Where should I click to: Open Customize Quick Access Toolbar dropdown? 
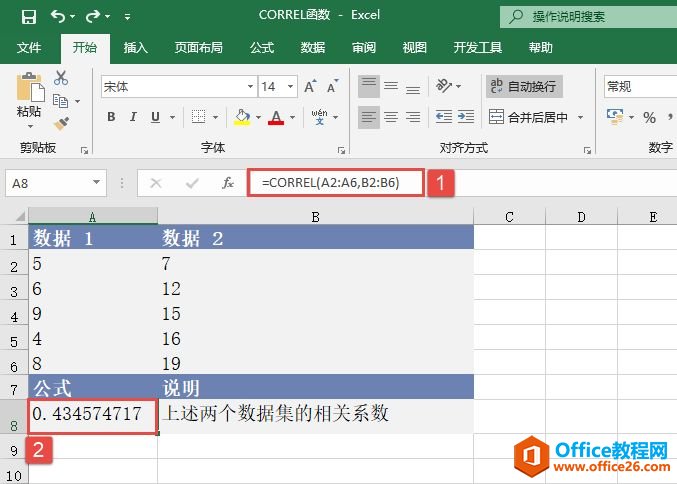[x=127, y=17]
